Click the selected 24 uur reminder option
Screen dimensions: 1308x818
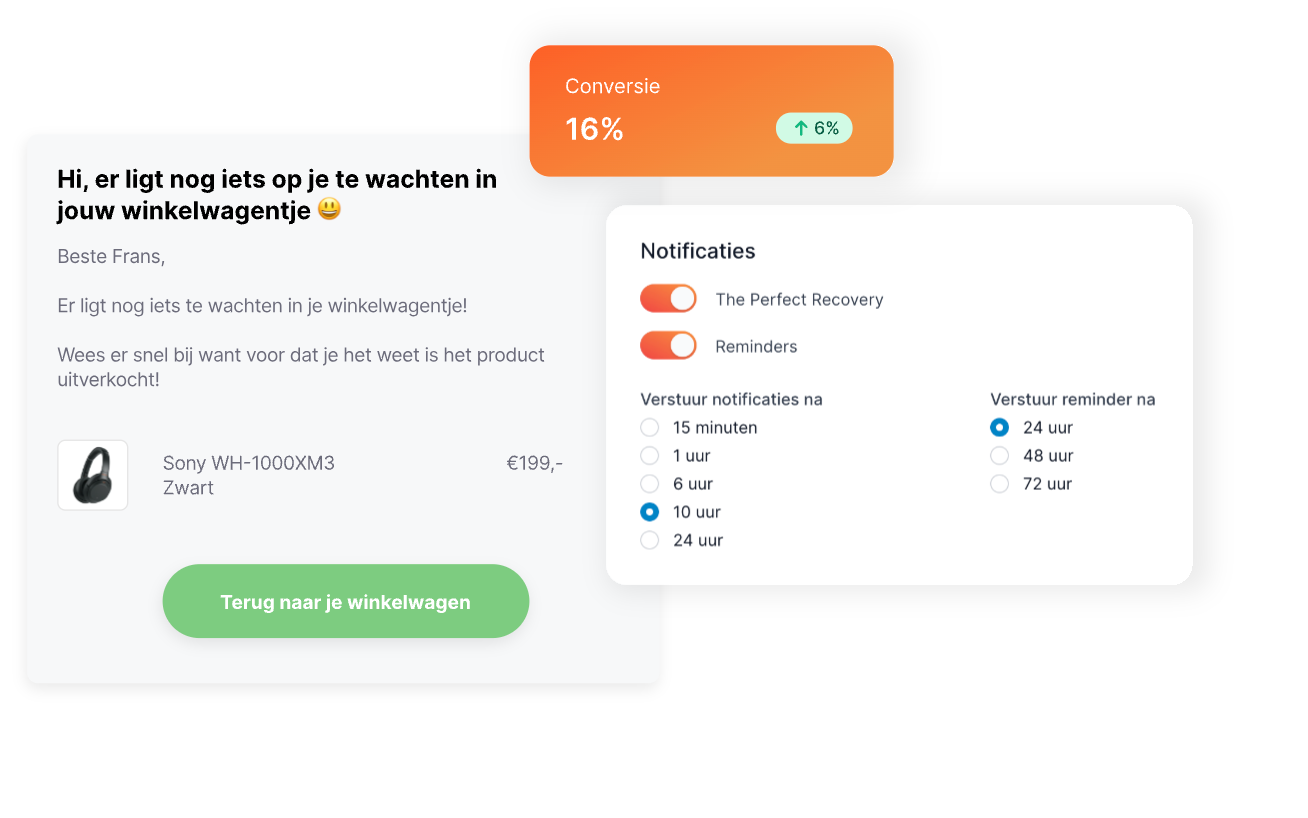(999, 428)
